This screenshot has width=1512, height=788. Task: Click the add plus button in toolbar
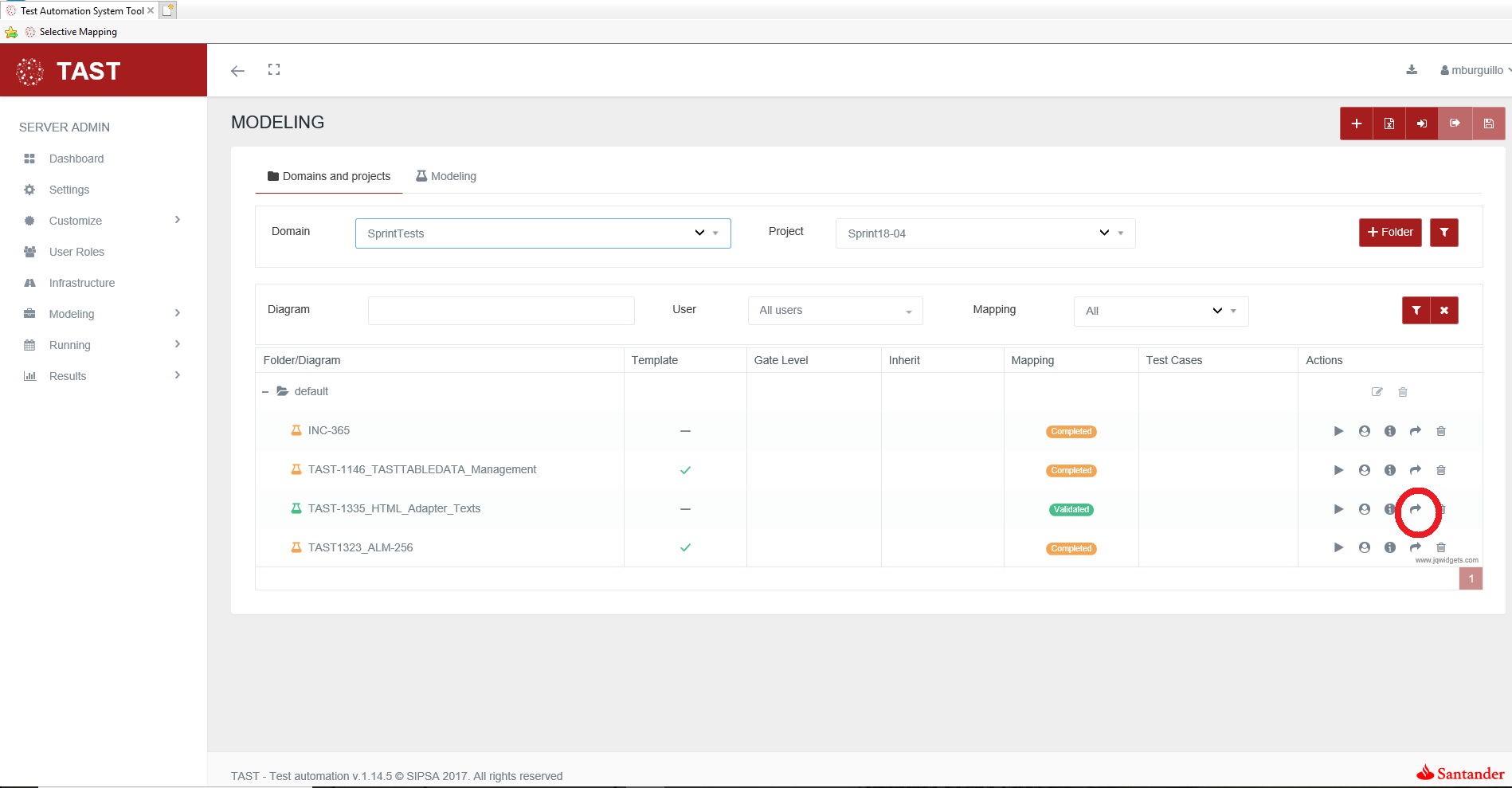click(1356, 123)
